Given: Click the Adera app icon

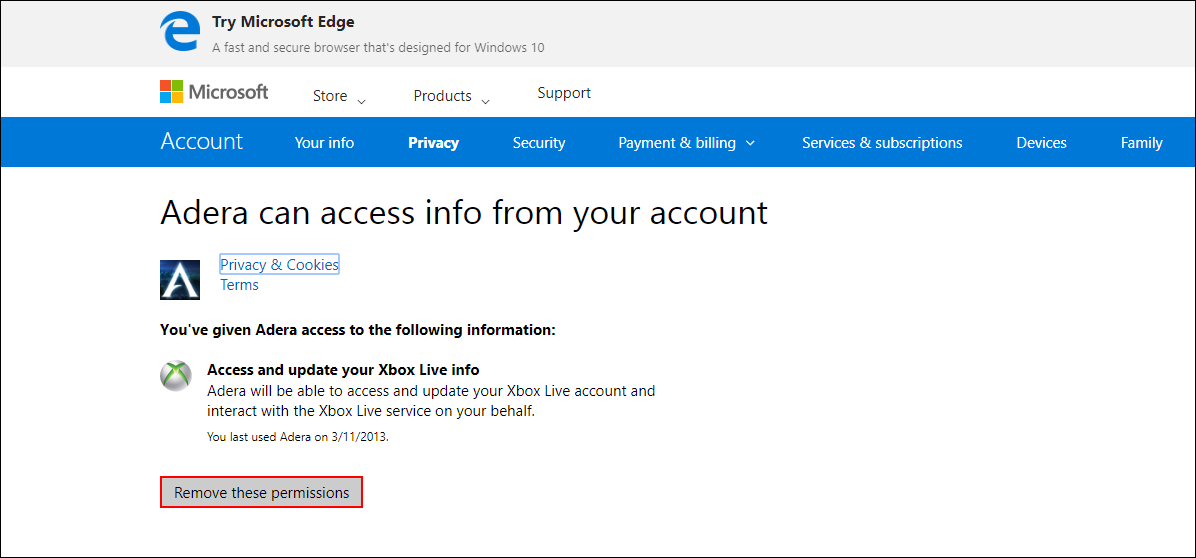Looking at the screenshot, I should (180, 280).
